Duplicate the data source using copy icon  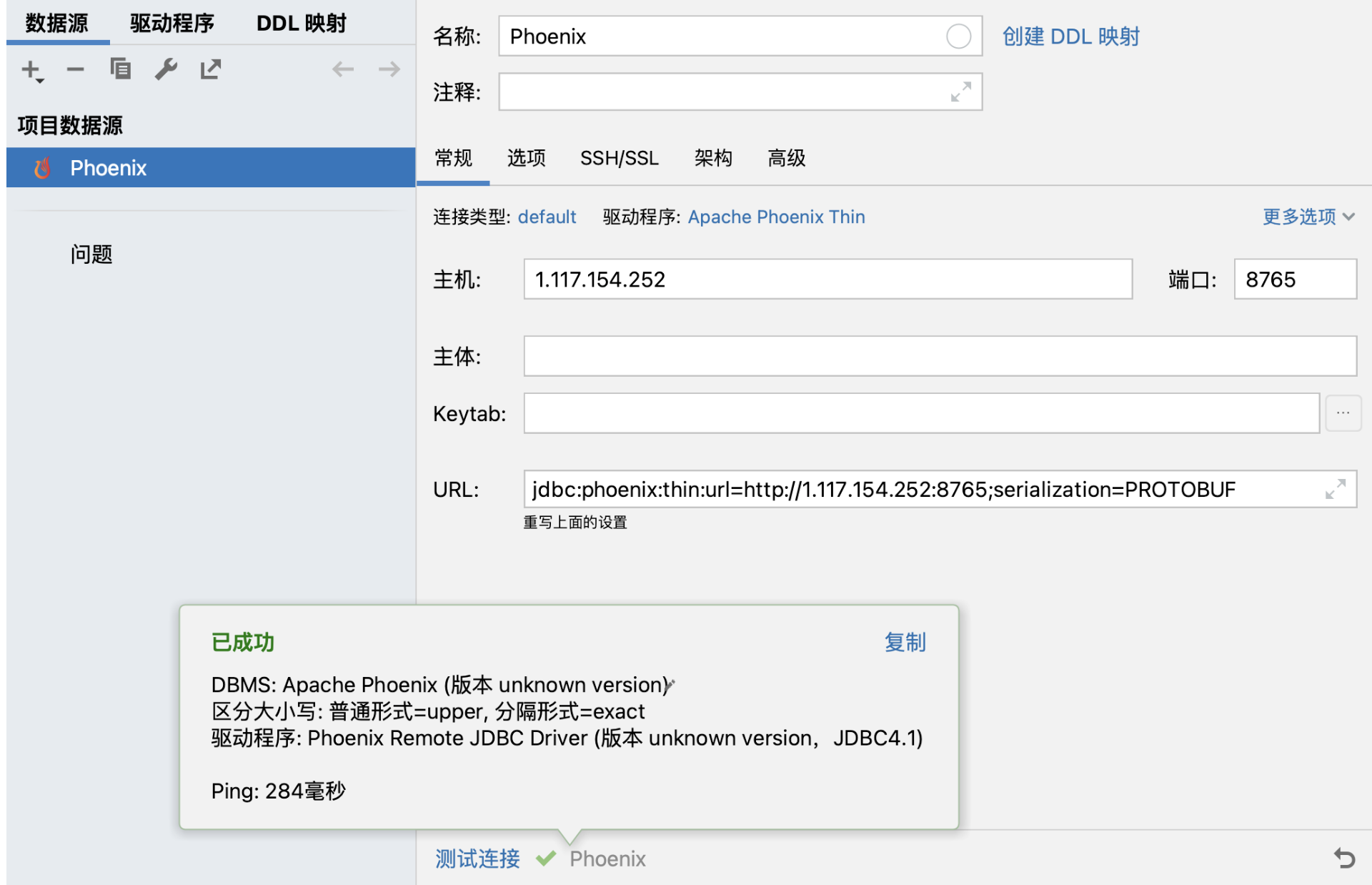coord(120,69)
